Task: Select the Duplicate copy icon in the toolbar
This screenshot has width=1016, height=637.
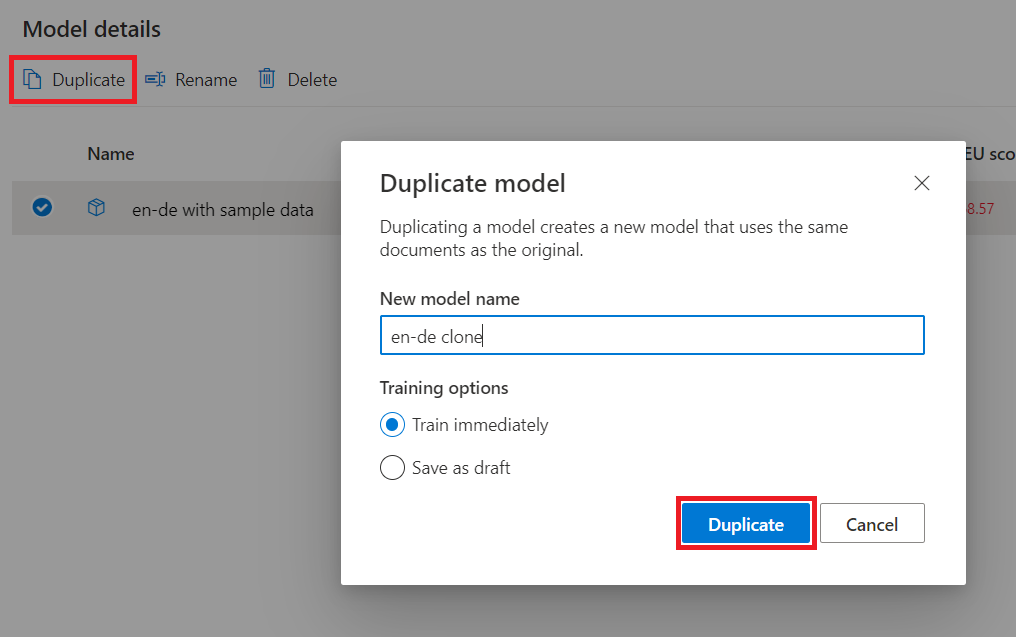Action: 33,79
